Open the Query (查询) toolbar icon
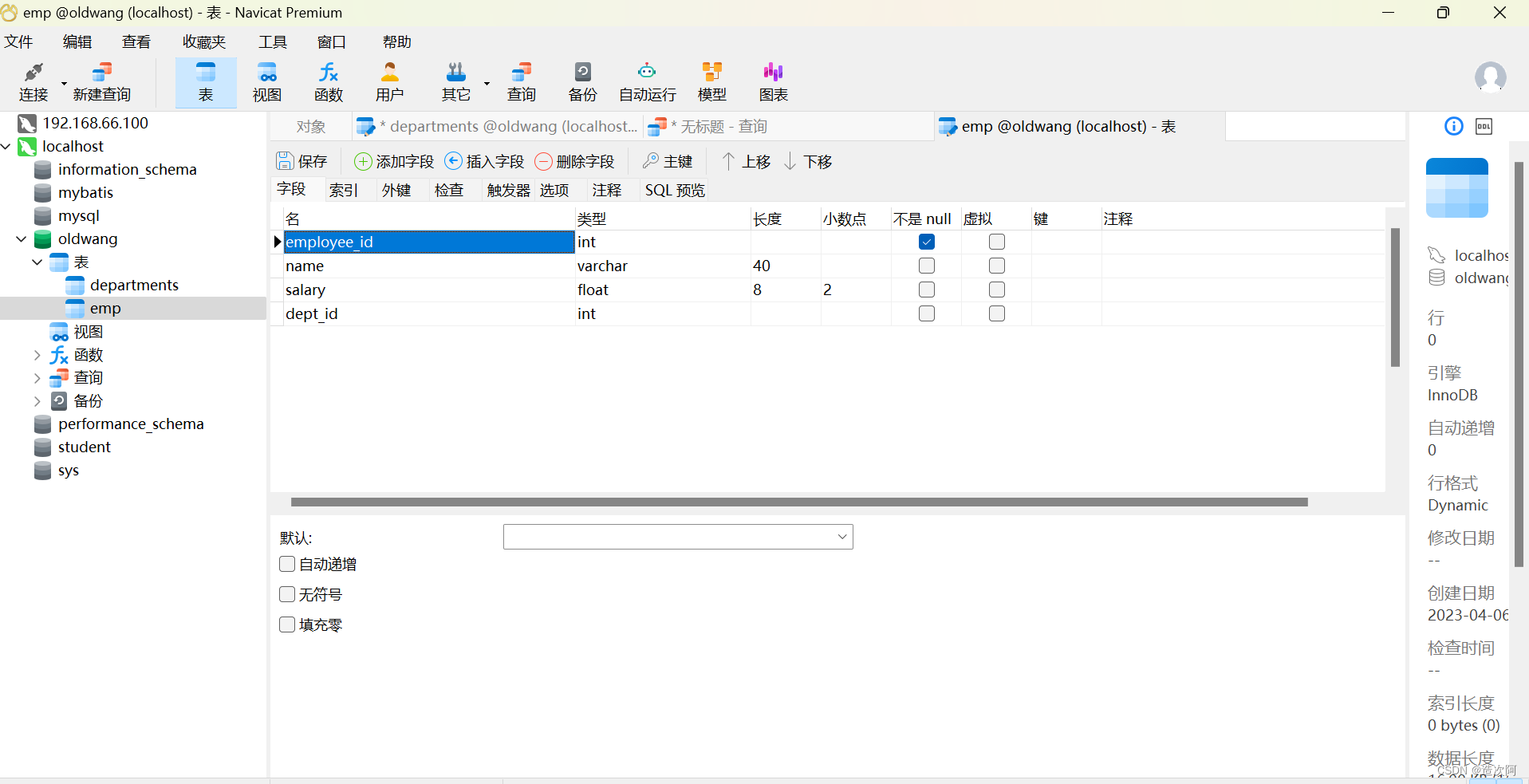The image size is (1529, 784). [x=522, y=82]
